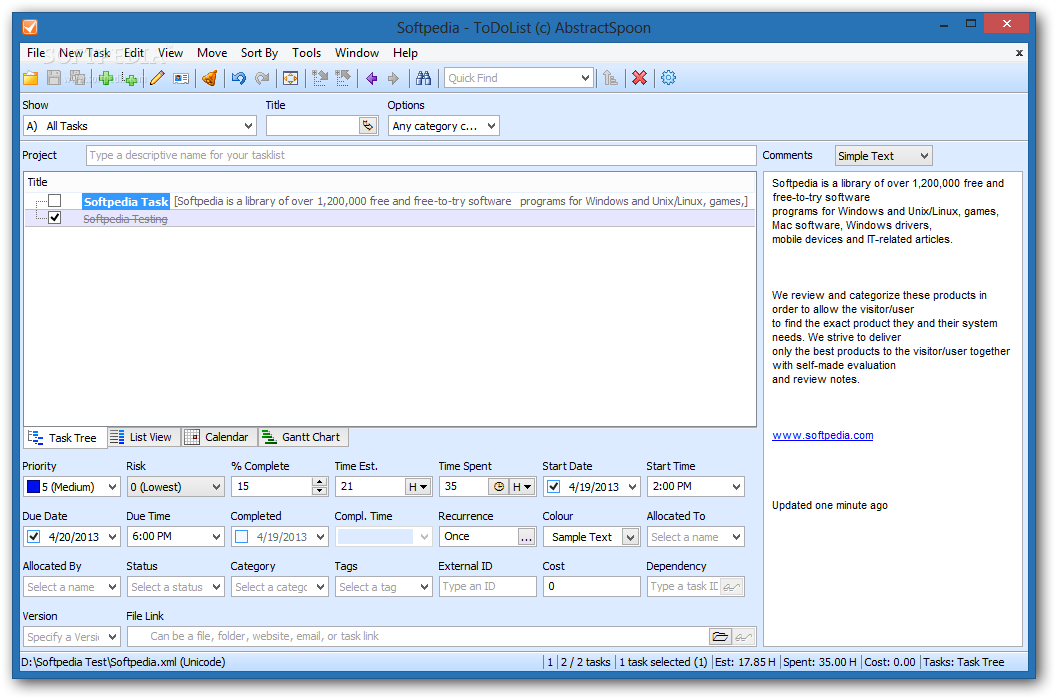Open the Version specify dropdown

pyautogui.click(x=71, y=636)
